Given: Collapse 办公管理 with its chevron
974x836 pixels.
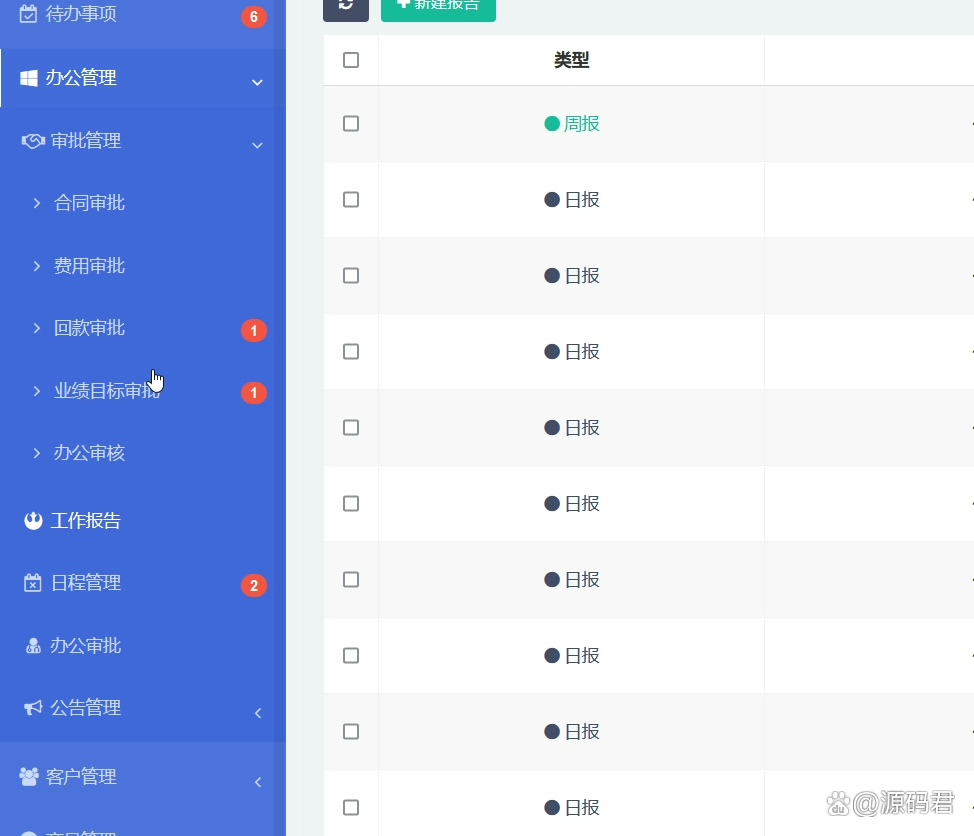Looking at the screenshot, I should [x=257, y=82].
